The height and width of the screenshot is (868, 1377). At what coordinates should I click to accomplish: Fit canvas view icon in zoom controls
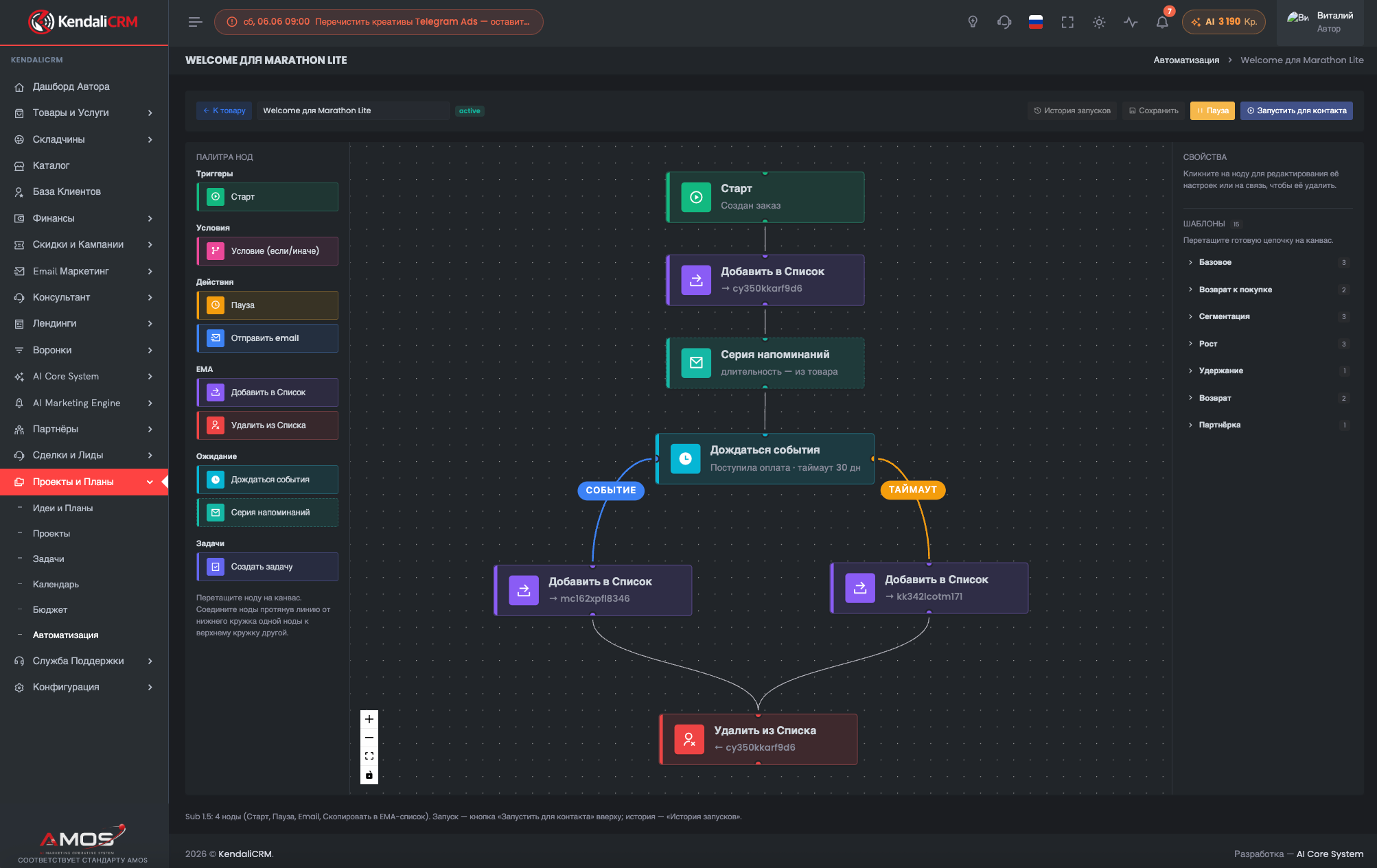[x=369, y=756]
